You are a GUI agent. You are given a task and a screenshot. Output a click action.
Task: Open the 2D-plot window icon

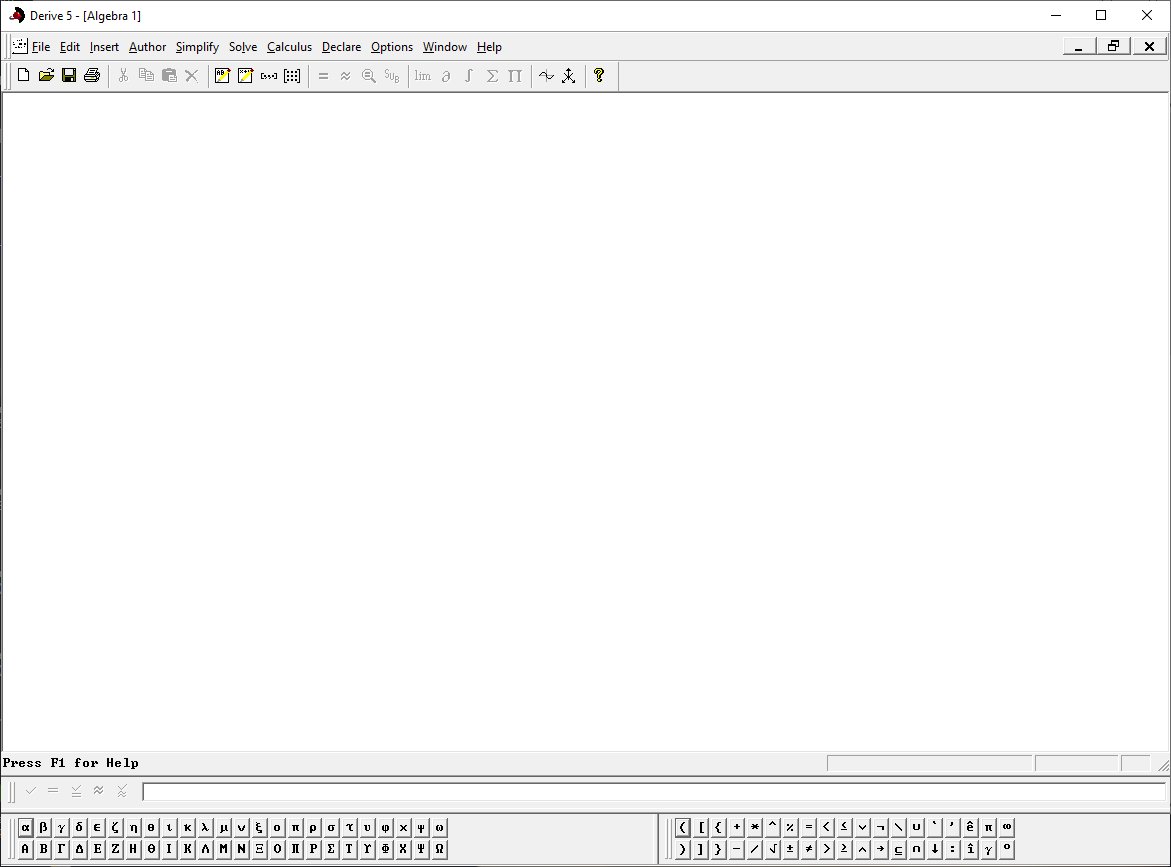pos(546,75)
